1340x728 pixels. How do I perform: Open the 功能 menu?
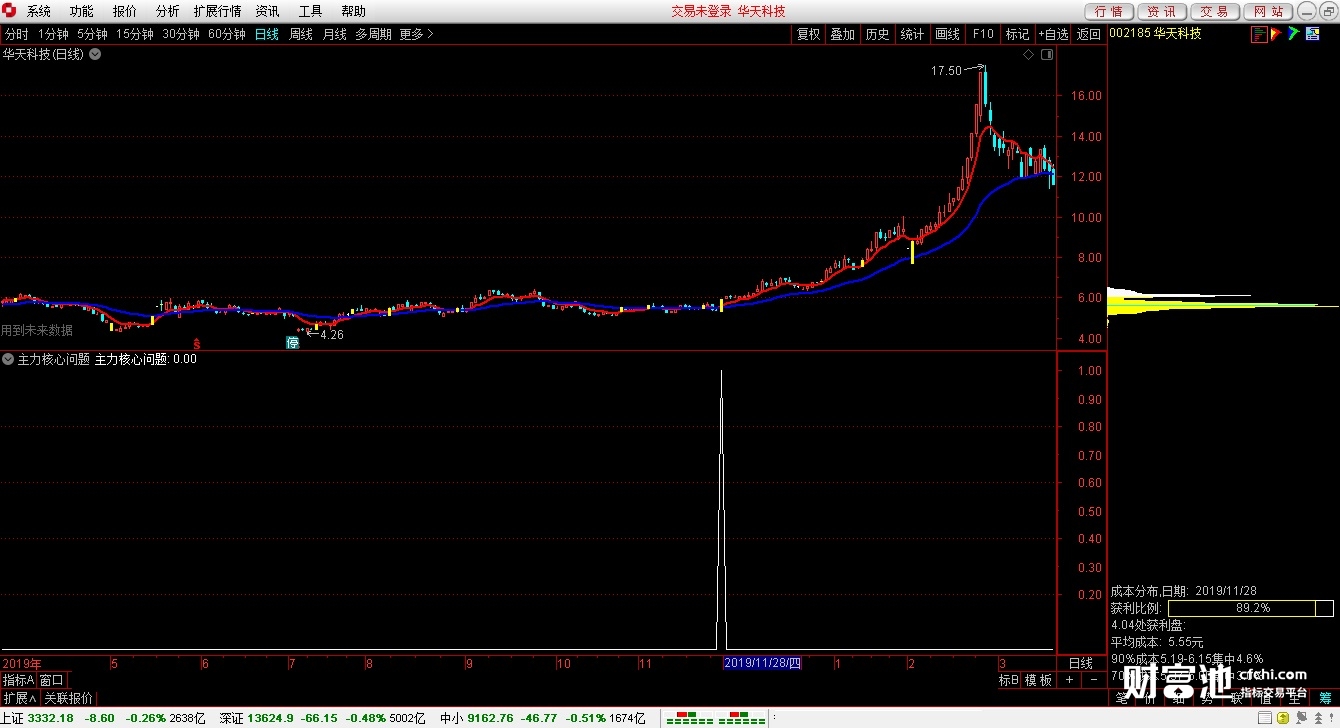click(x=82, y=11)
